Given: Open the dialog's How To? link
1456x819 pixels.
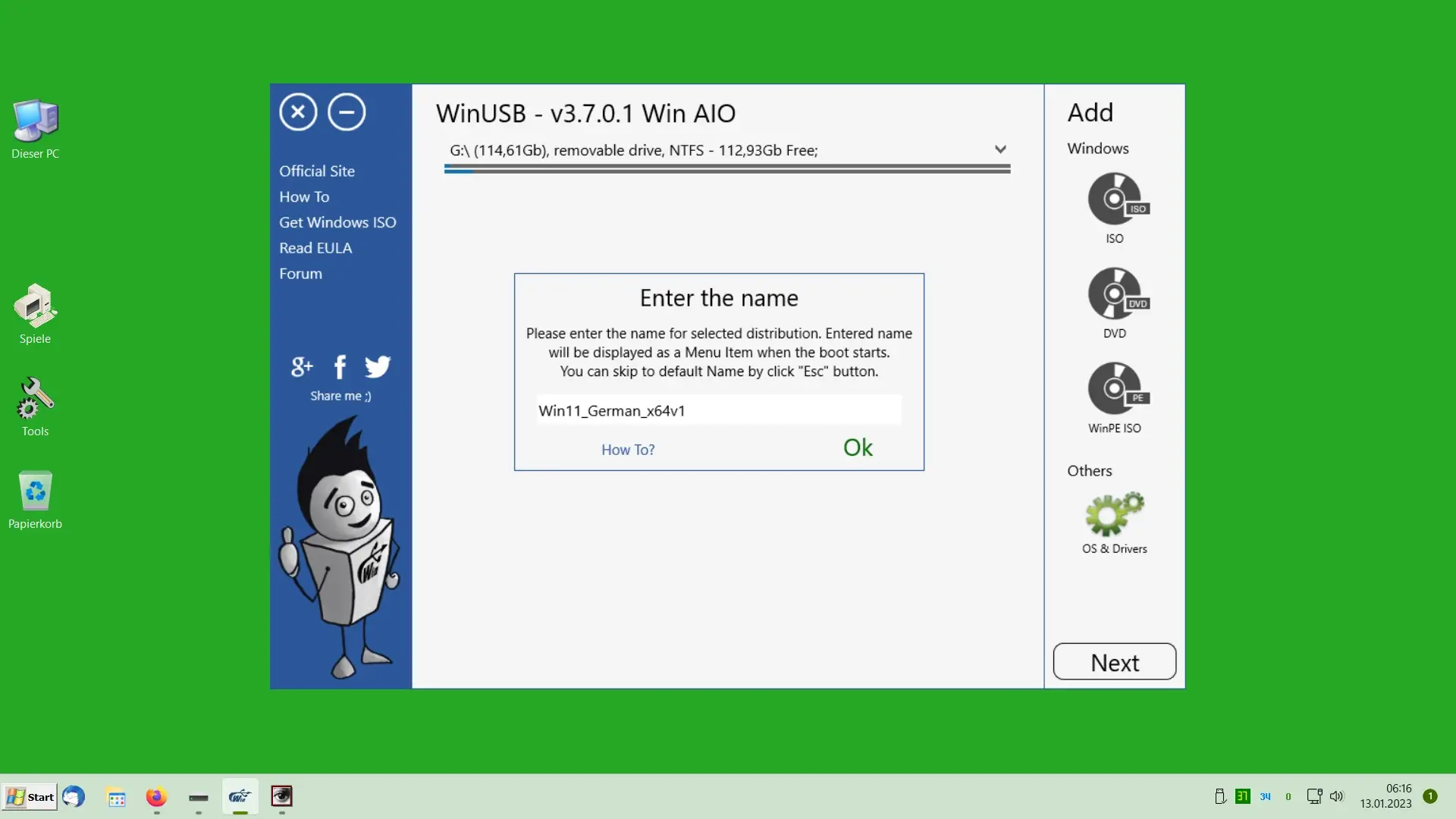Looking at the screenshot, I should coord(628,450).
